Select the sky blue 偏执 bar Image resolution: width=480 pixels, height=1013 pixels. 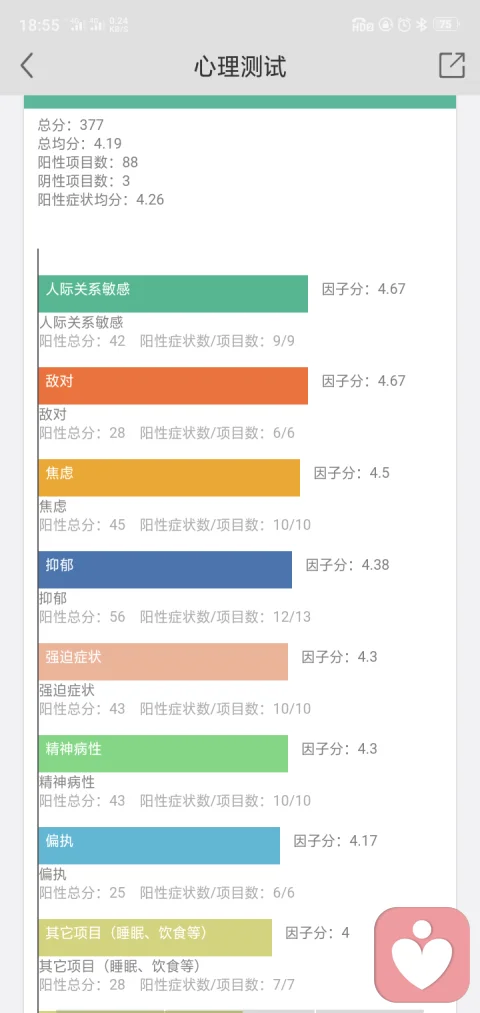159,845
